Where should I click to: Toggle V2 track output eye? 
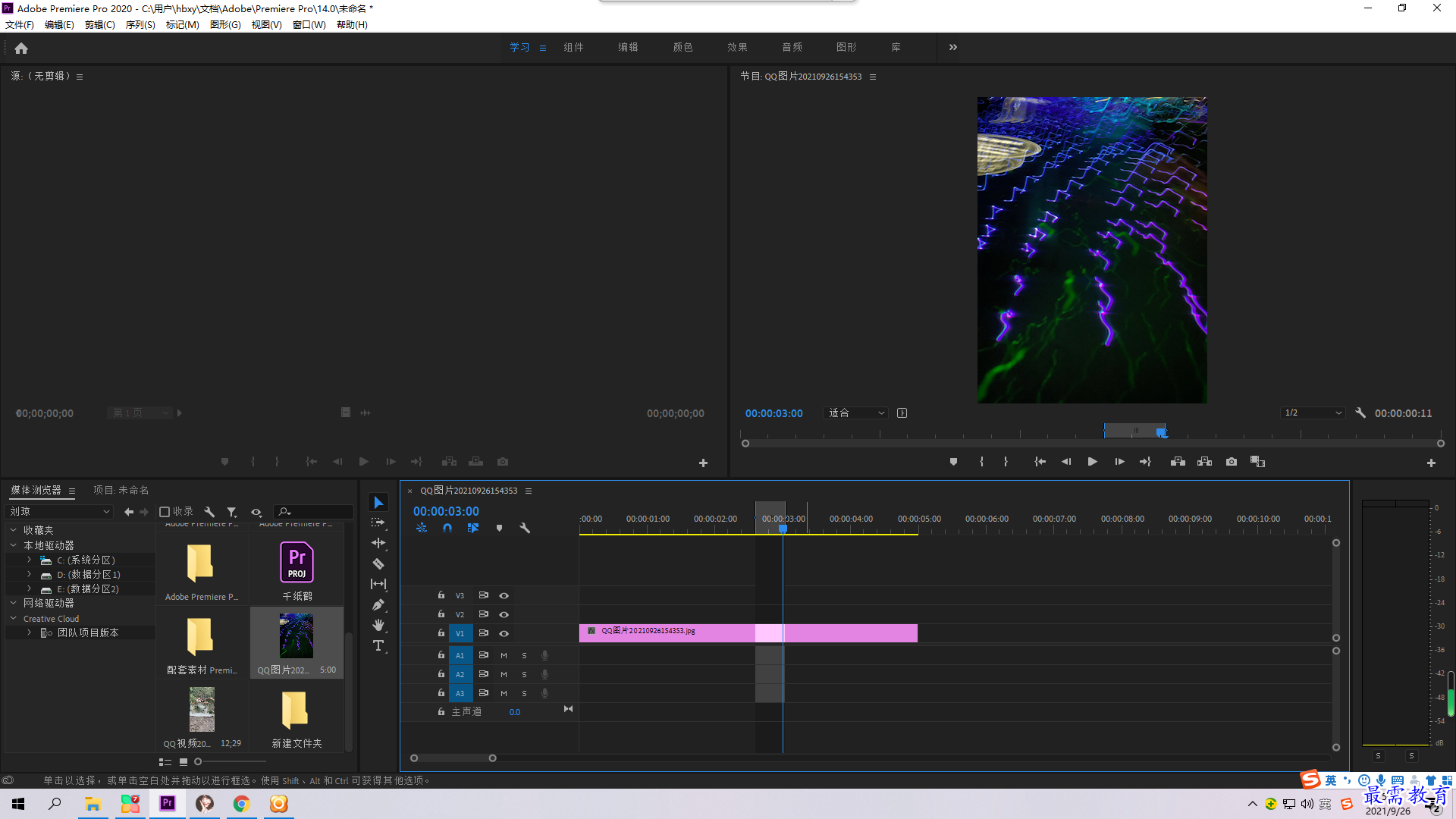pyautogui.click(x=504, y=614)
